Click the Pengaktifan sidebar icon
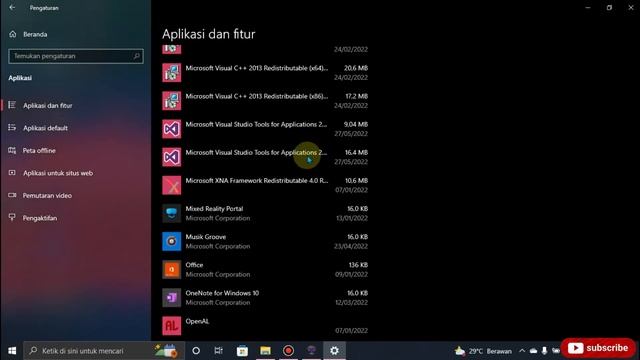Viewport: 640px width, 360px height. (12, 217)
